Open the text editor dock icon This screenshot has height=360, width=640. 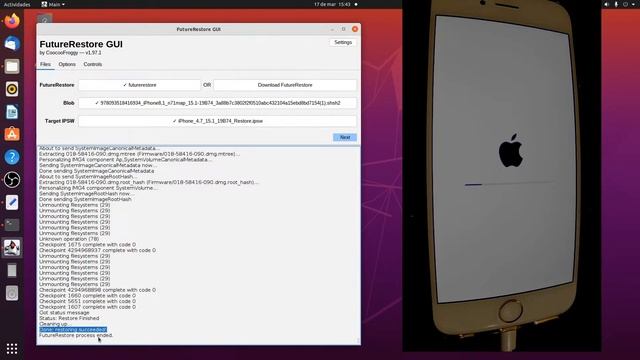tap(12, 202)
